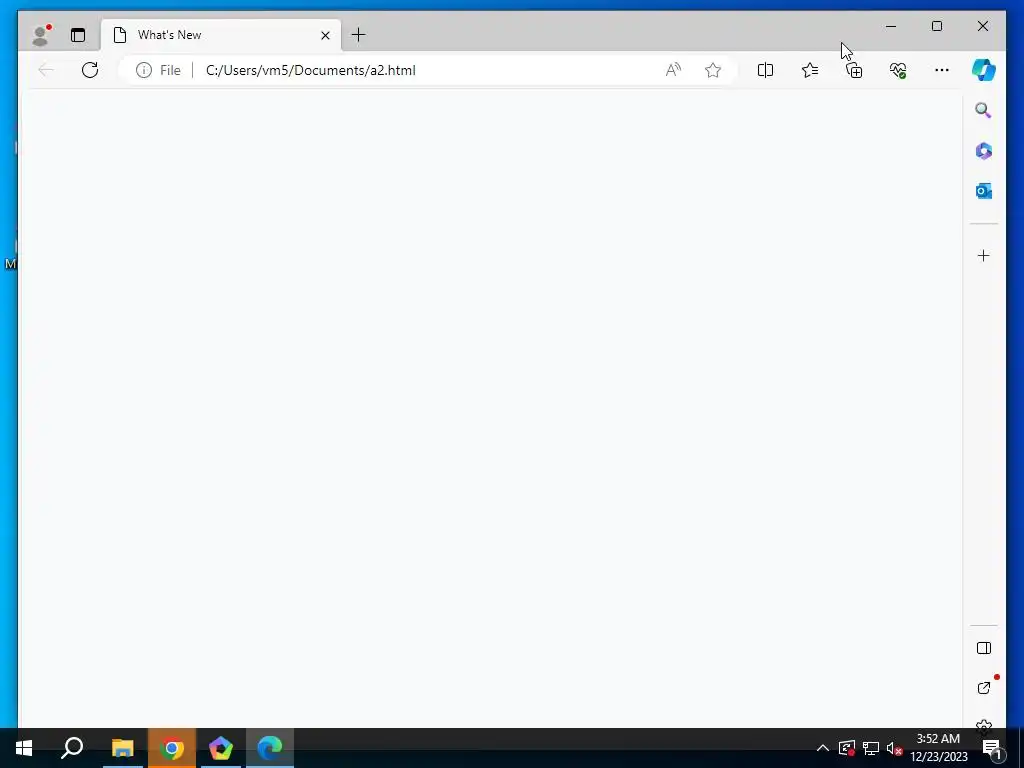Refresh the current page
1024x768 pixels.
coord(90,70)
